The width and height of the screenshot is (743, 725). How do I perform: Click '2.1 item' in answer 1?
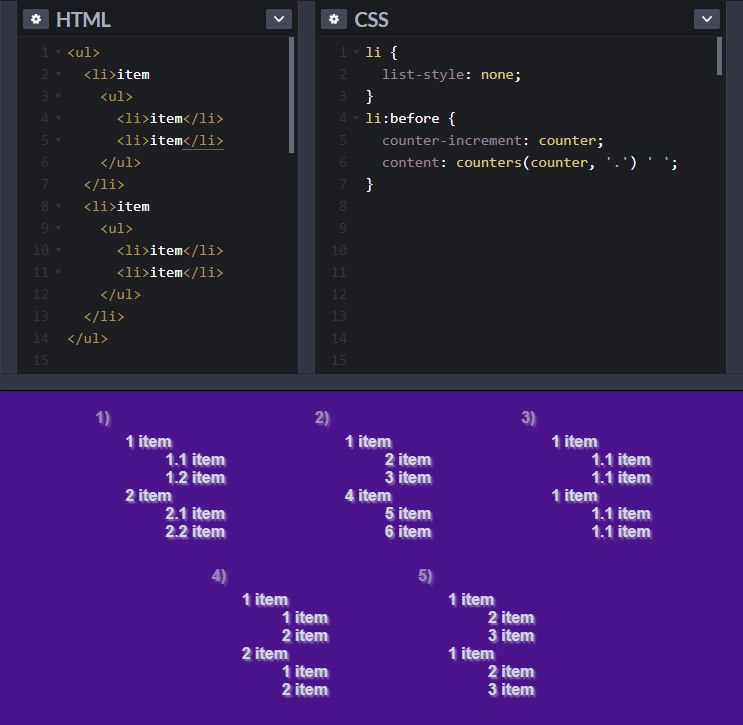[195, 514]
